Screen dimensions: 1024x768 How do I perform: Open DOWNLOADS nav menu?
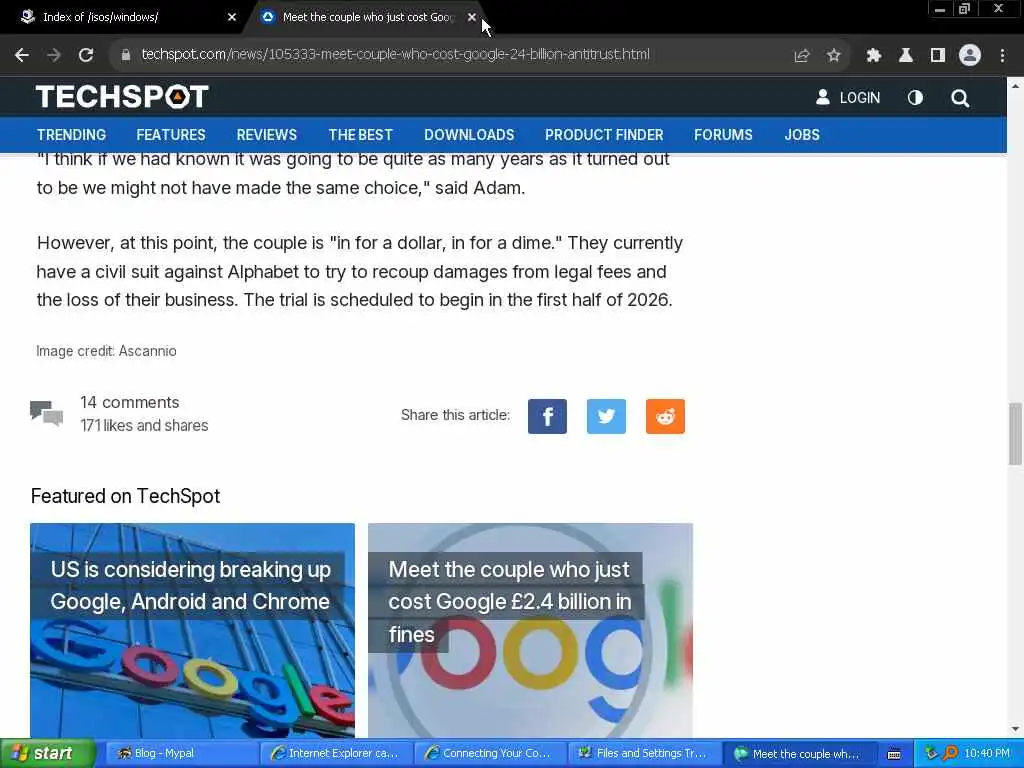tap(469, 135)
